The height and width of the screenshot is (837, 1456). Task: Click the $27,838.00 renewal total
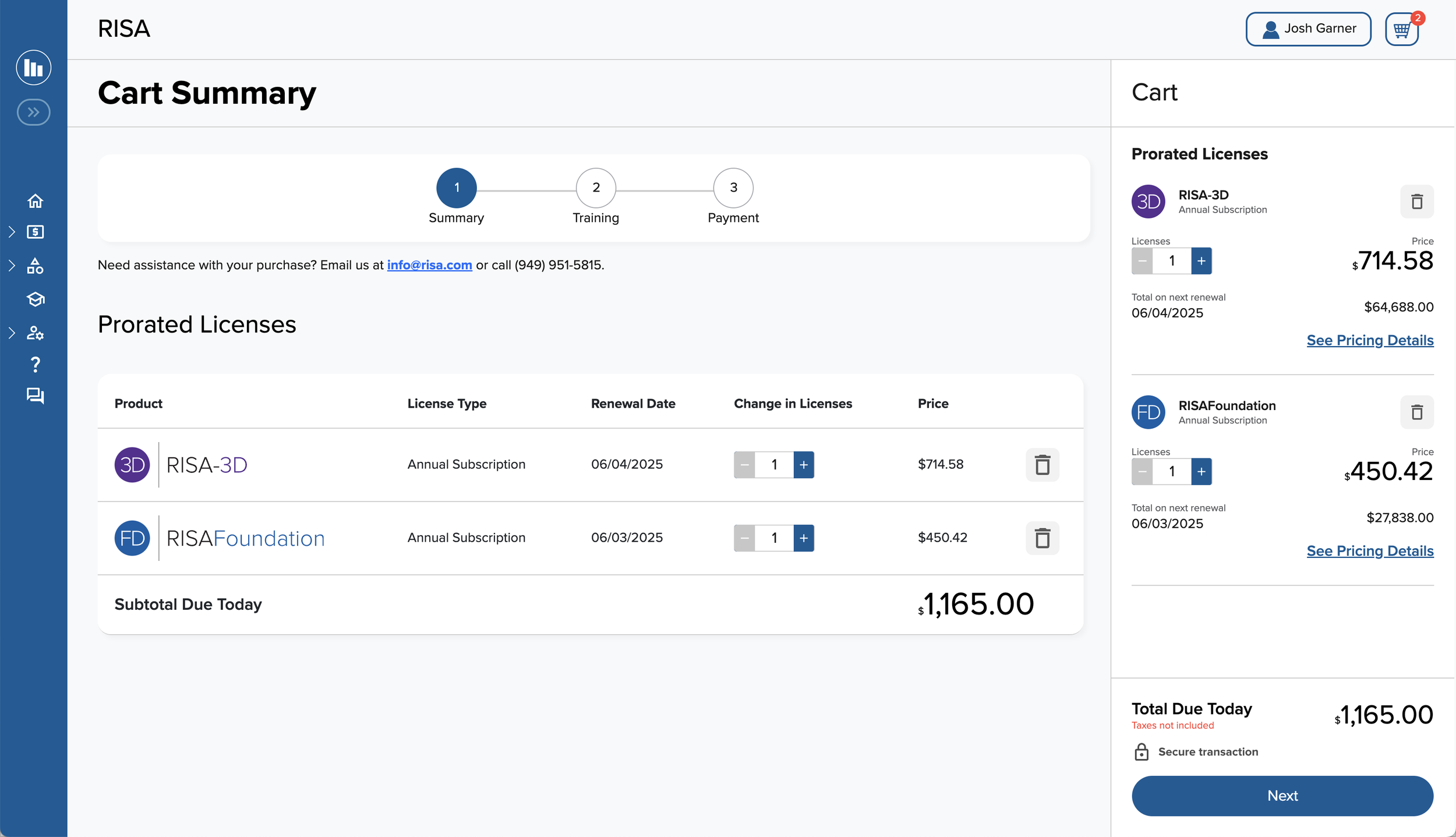[x=1400, y=518]
